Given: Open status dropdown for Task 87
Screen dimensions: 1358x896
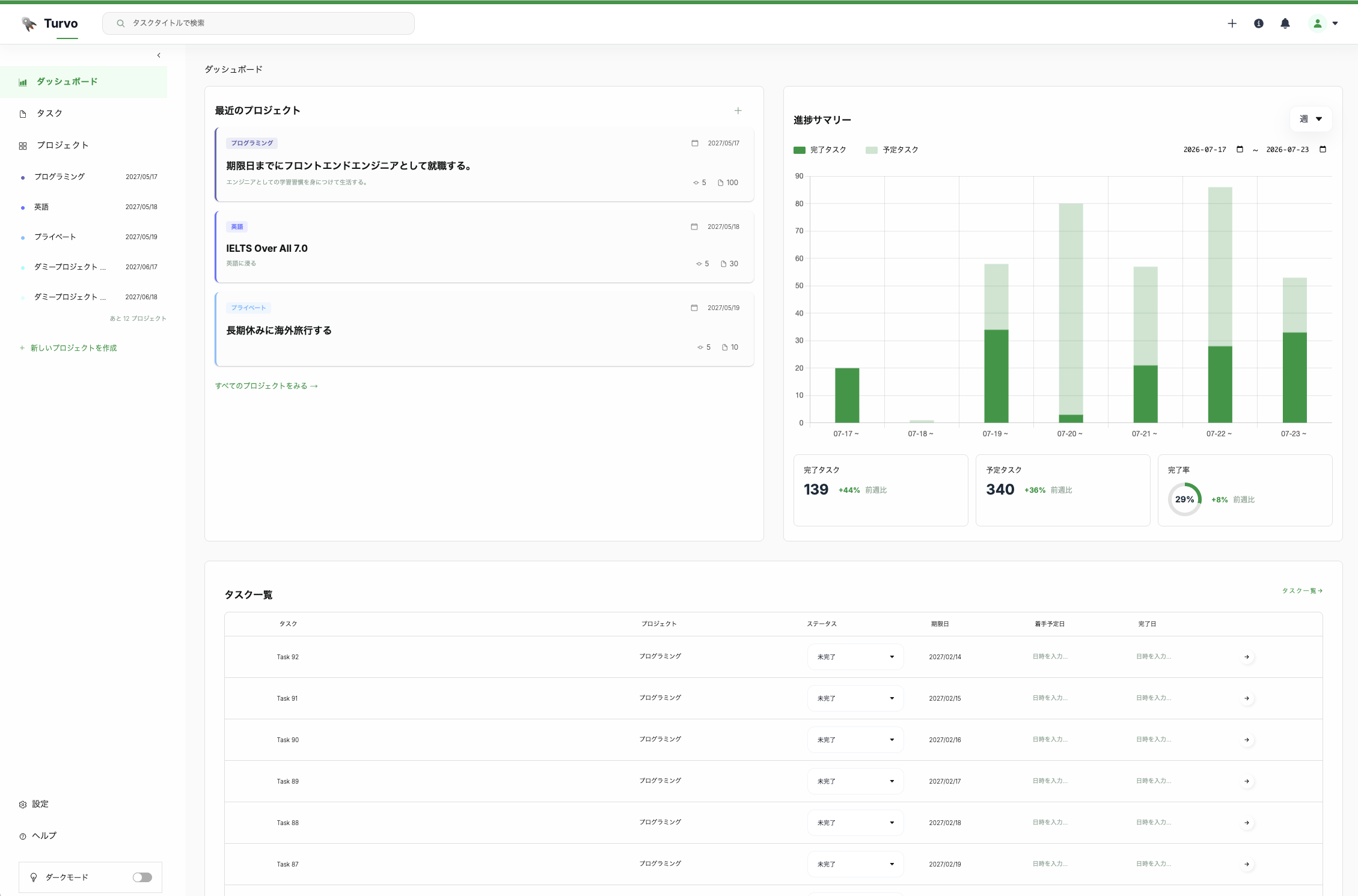Looking at the screenshot, I should pyautogui.click(x=855, y=864).
